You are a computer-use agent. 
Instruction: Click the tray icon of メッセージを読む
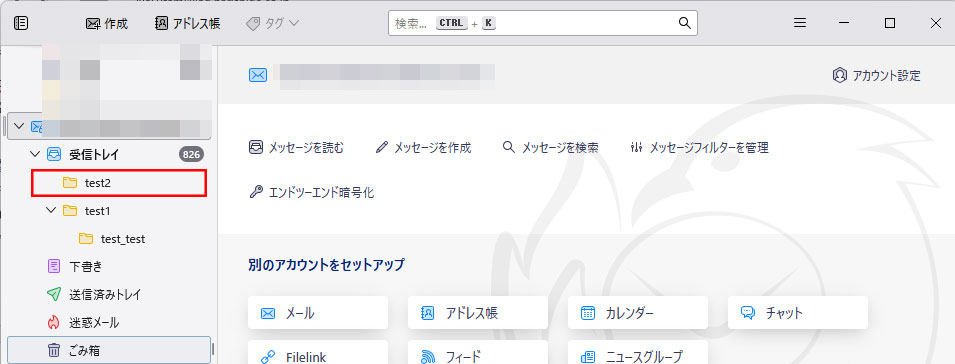256,147
